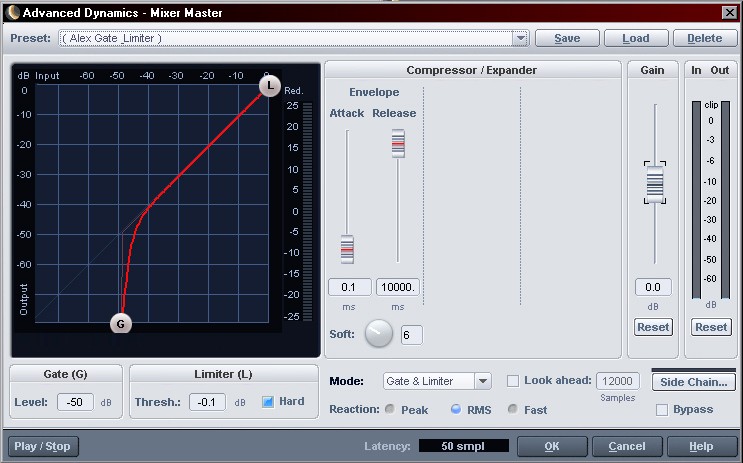Select Peak reaction mode
Image resolution: width=743 pixels, height=463 pixels.
pos(390,409)
